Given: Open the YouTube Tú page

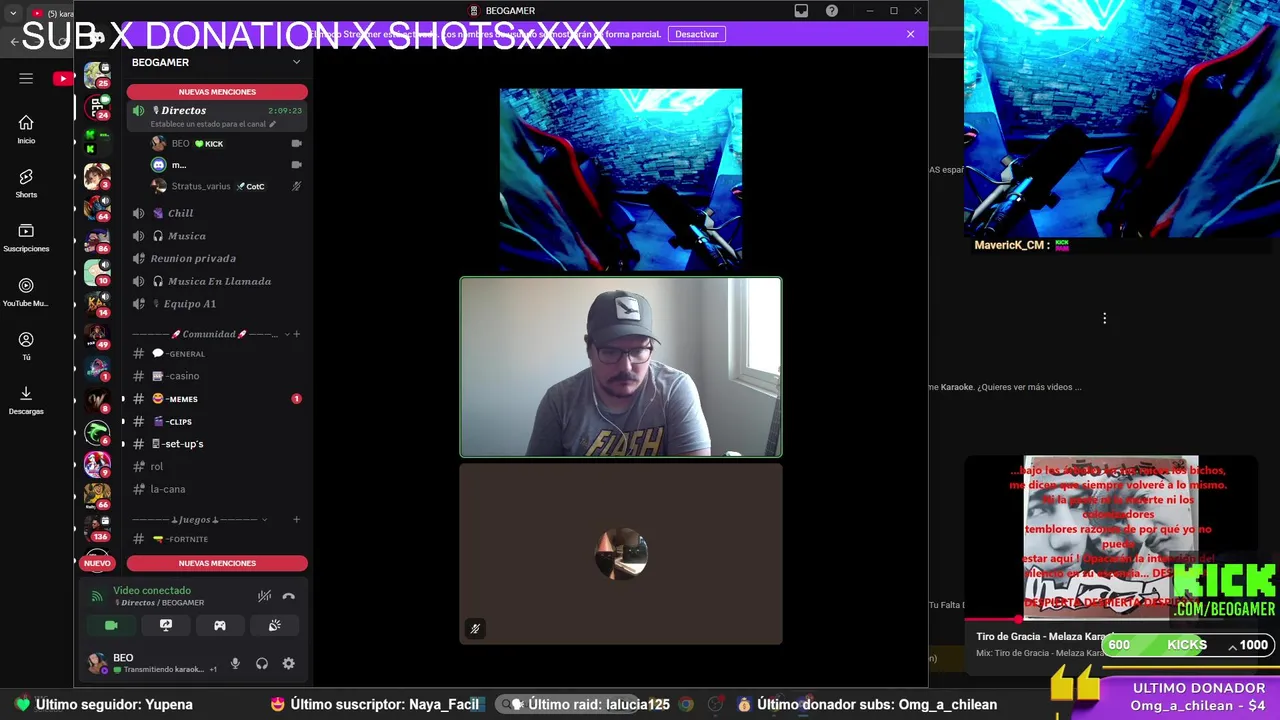Looking at the screenshot, I should pos(26,345).
